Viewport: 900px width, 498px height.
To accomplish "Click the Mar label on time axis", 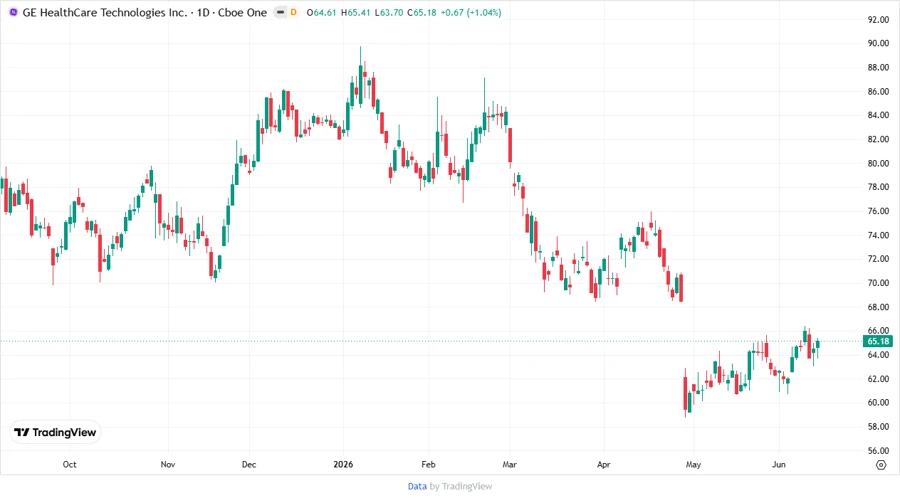I will (x=510, y=464).
